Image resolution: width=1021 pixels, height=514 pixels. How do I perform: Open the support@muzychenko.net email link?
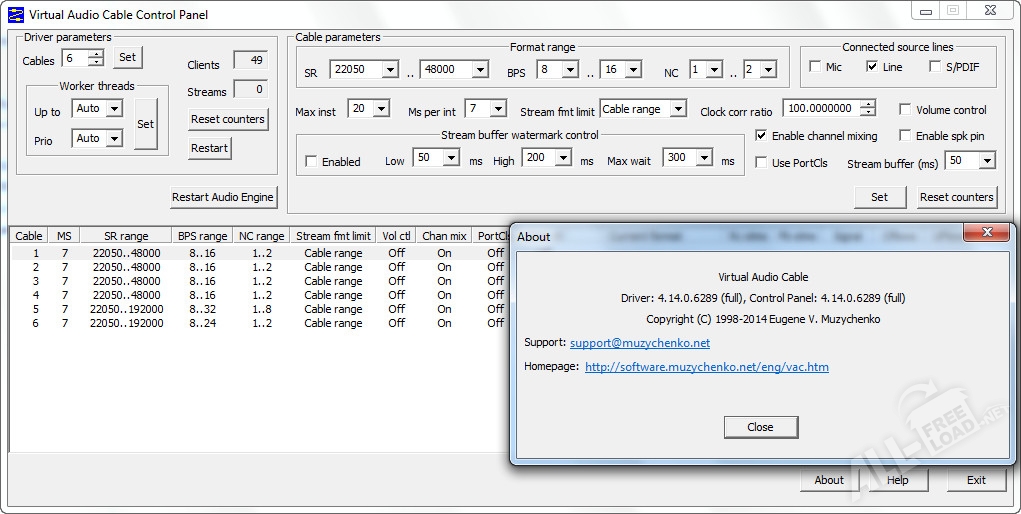[x=640, y=343]
